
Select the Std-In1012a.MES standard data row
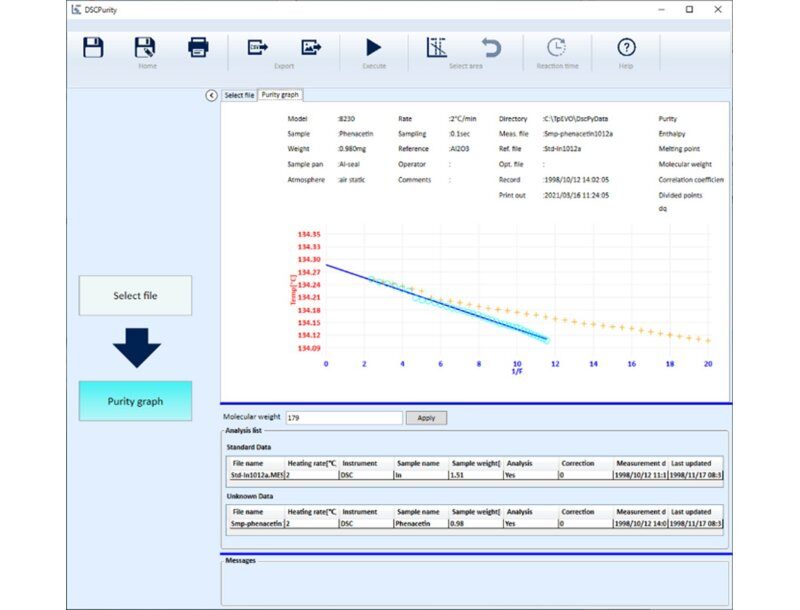click(257, 476)
